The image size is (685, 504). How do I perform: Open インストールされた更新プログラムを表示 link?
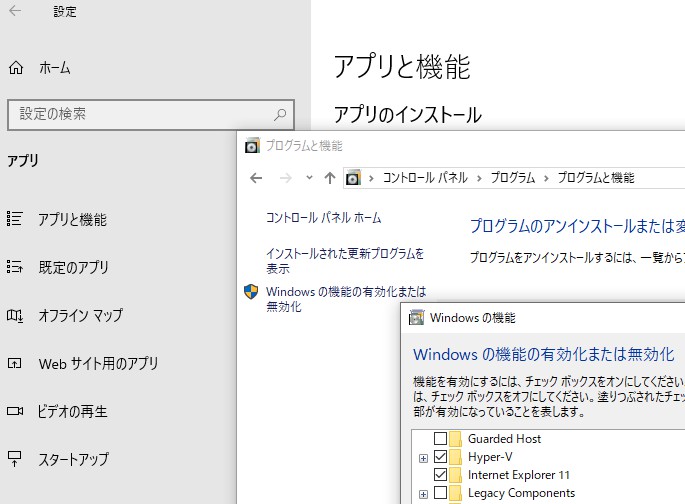[x=345, y=261]
